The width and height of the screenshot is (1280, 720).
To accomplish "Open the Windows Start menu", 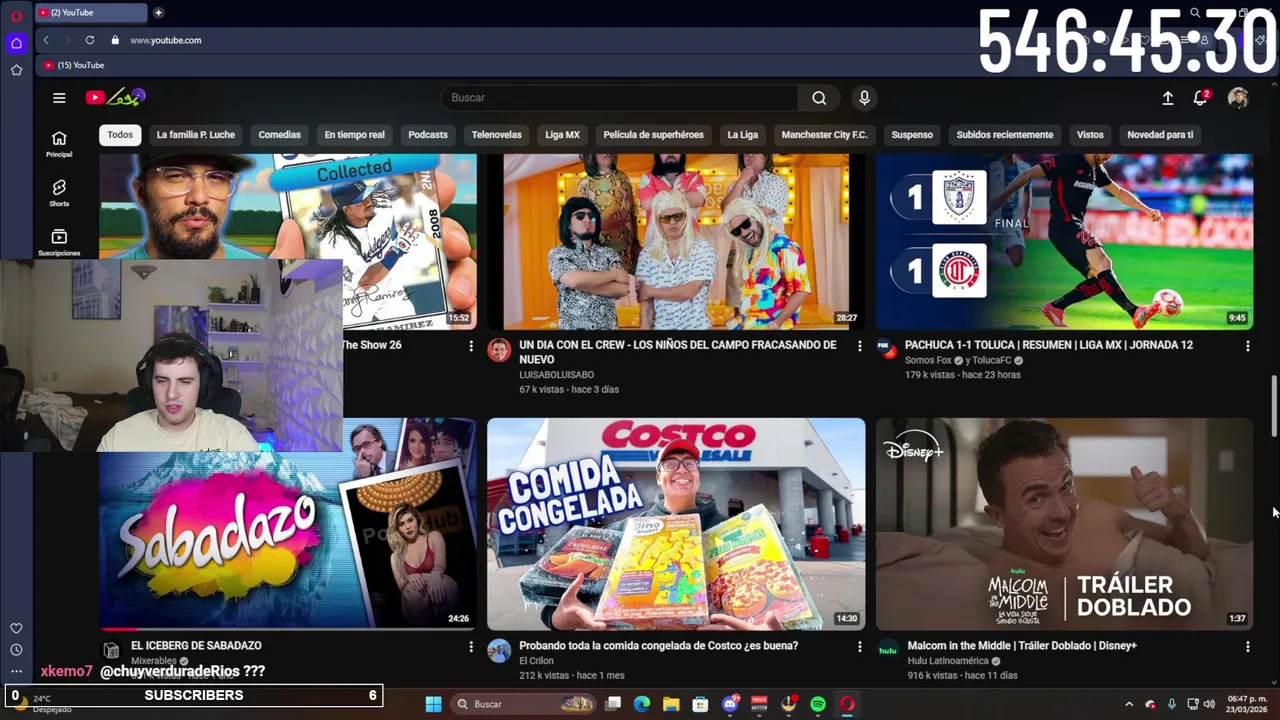I will [433, 704].
